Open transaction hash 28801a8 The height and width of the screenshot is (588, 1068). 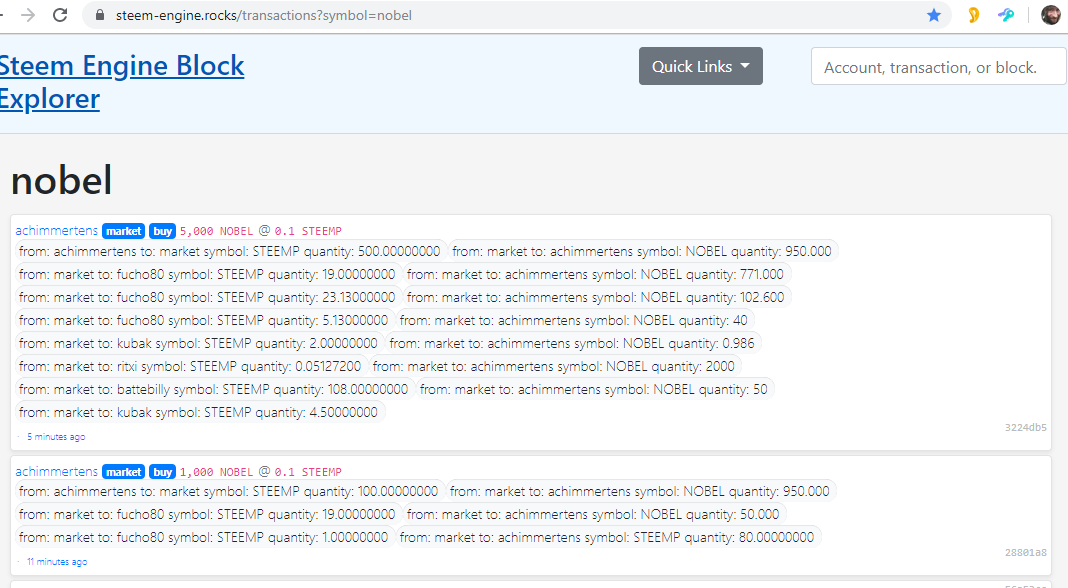1025,553
